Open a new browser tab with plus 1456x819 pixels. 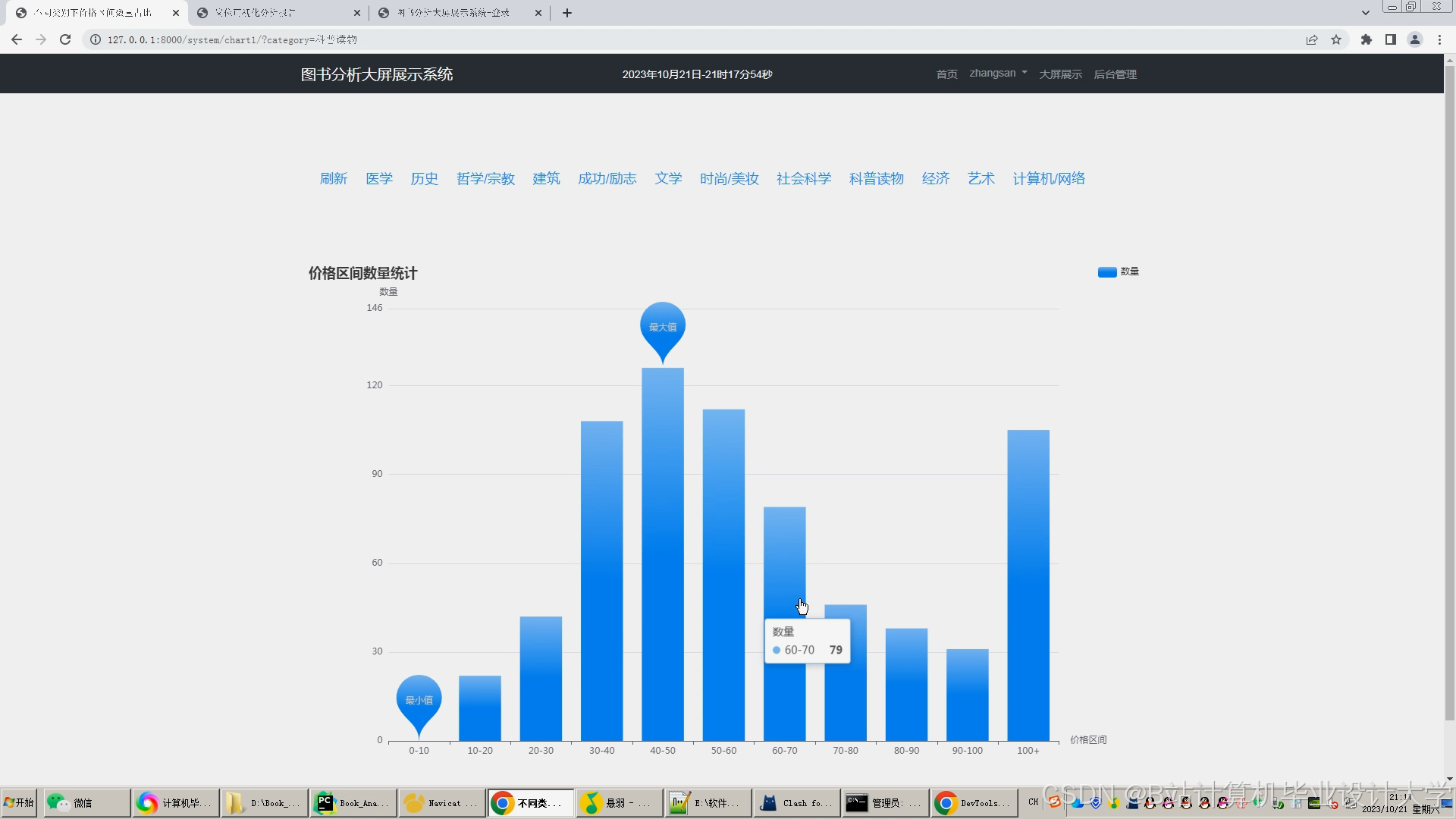coord(567,13)
